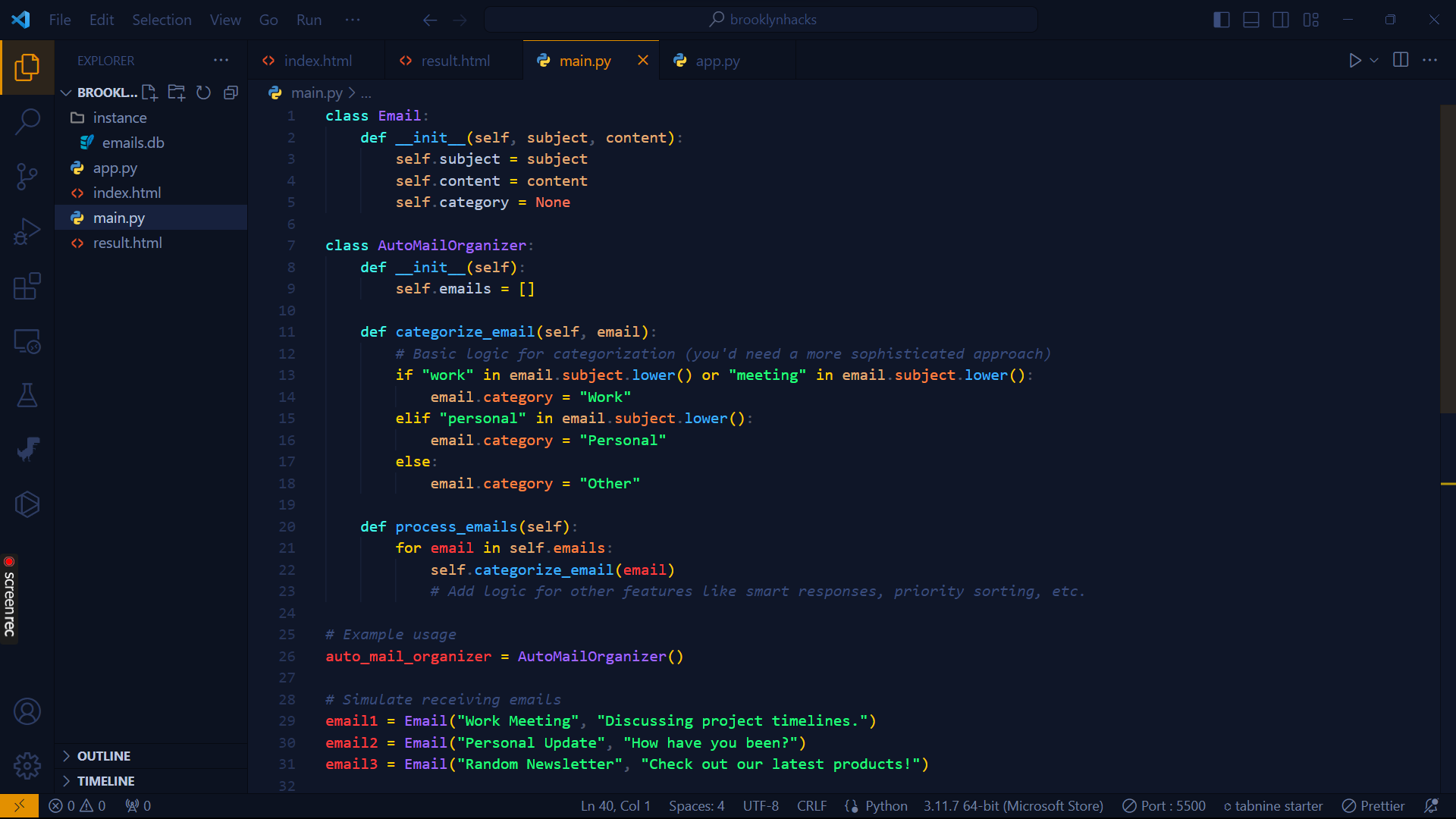Toggle secondary side bar visibility
This screenshot has width=1456, height=819.
[1281, 20]
